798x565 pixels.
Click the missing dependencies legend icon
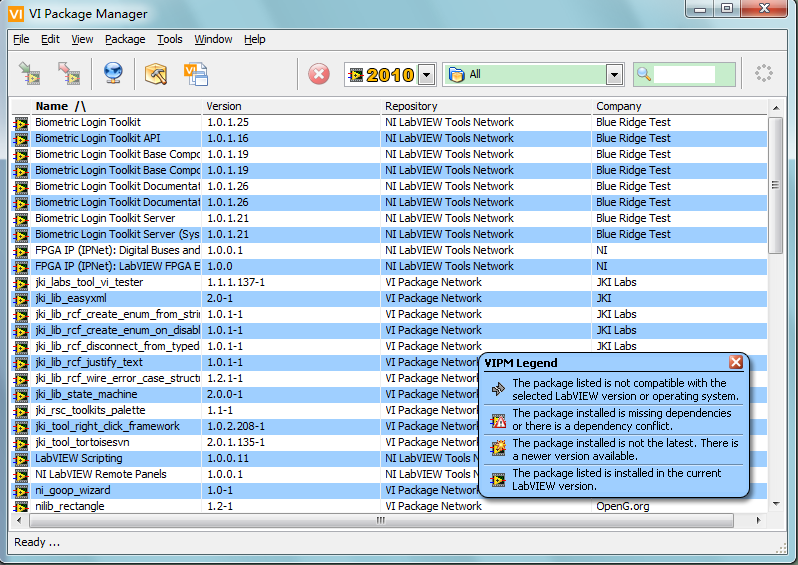[498, 420]
